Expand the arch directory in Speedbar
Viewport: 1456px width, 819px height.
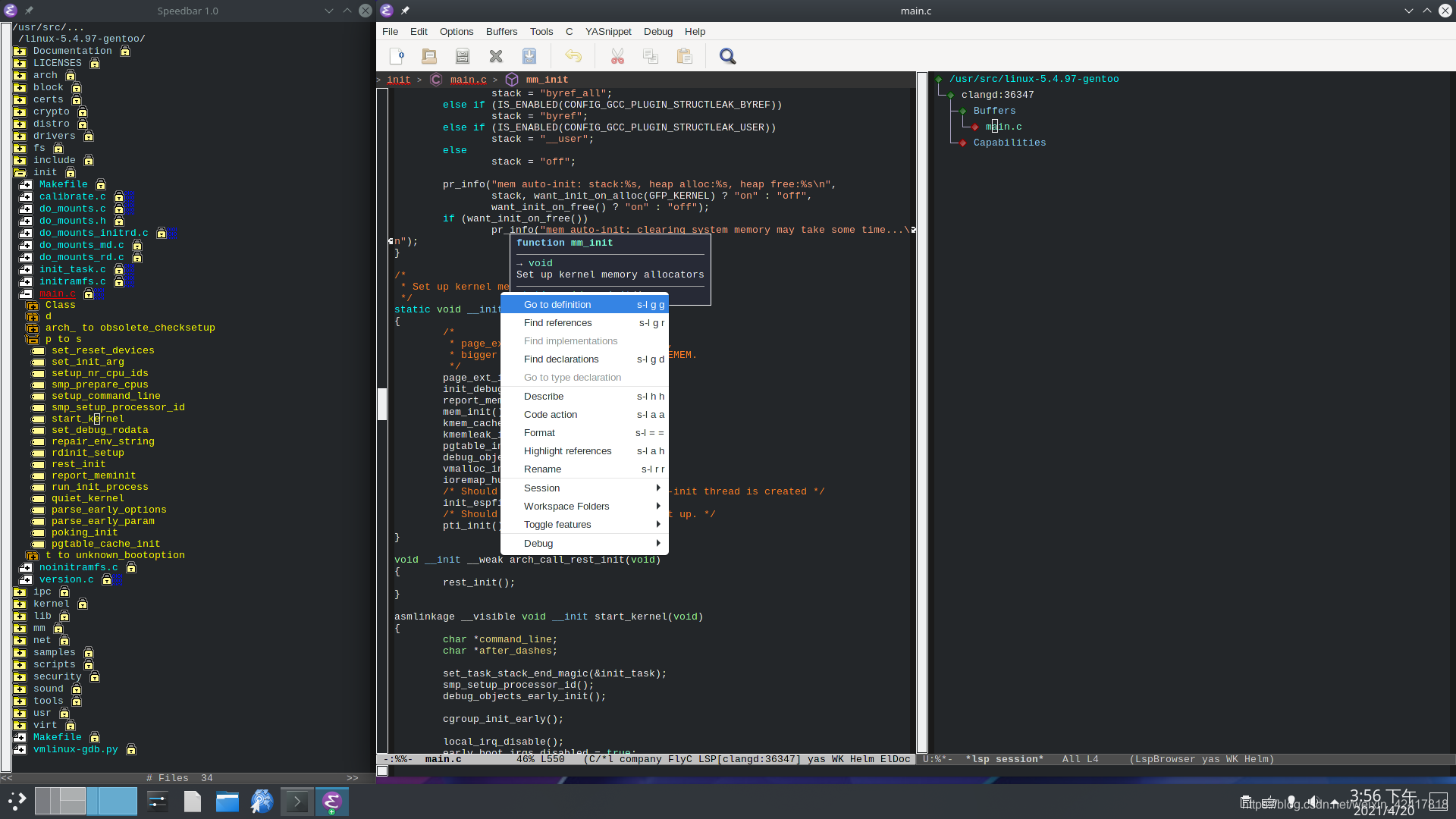point(20,75)
